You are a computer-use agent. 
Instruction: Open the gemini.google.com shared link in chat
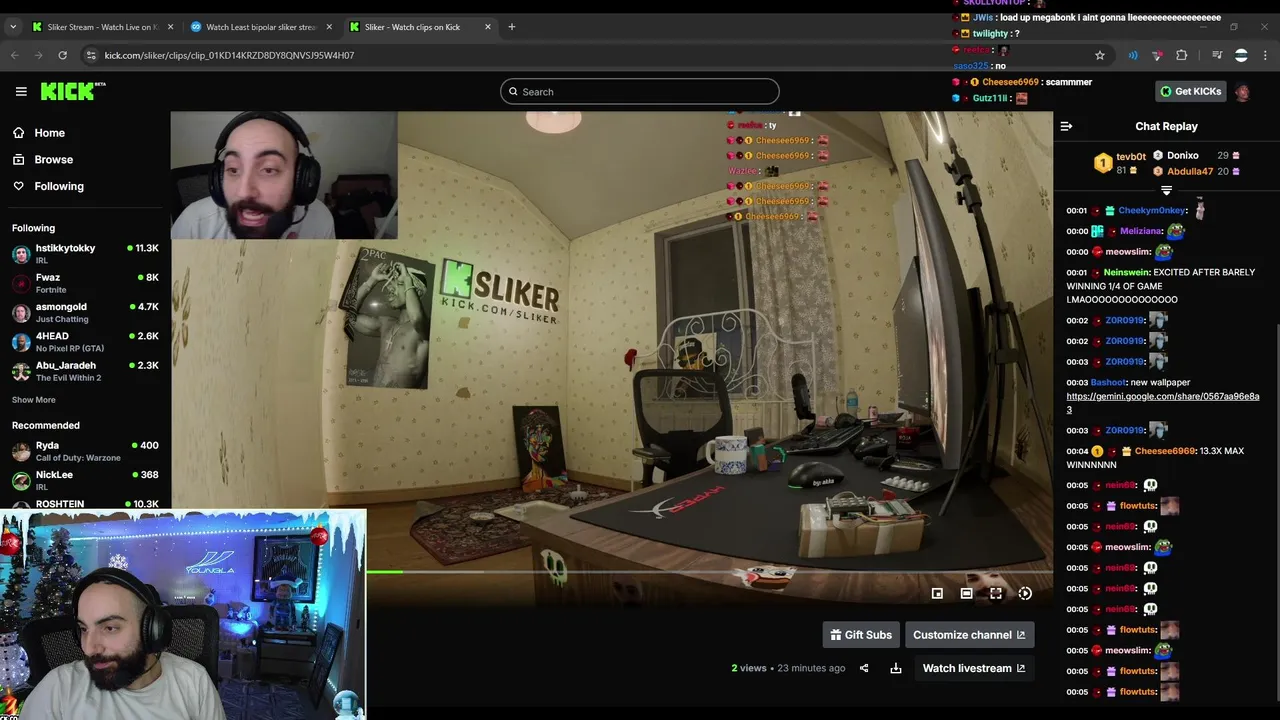[x=1162, y=403]
